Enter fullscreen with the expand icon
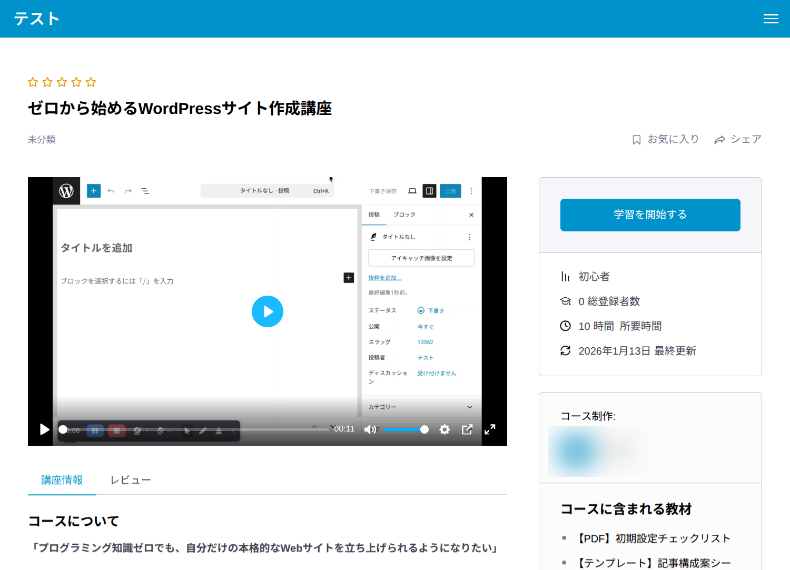 [490, 429]
